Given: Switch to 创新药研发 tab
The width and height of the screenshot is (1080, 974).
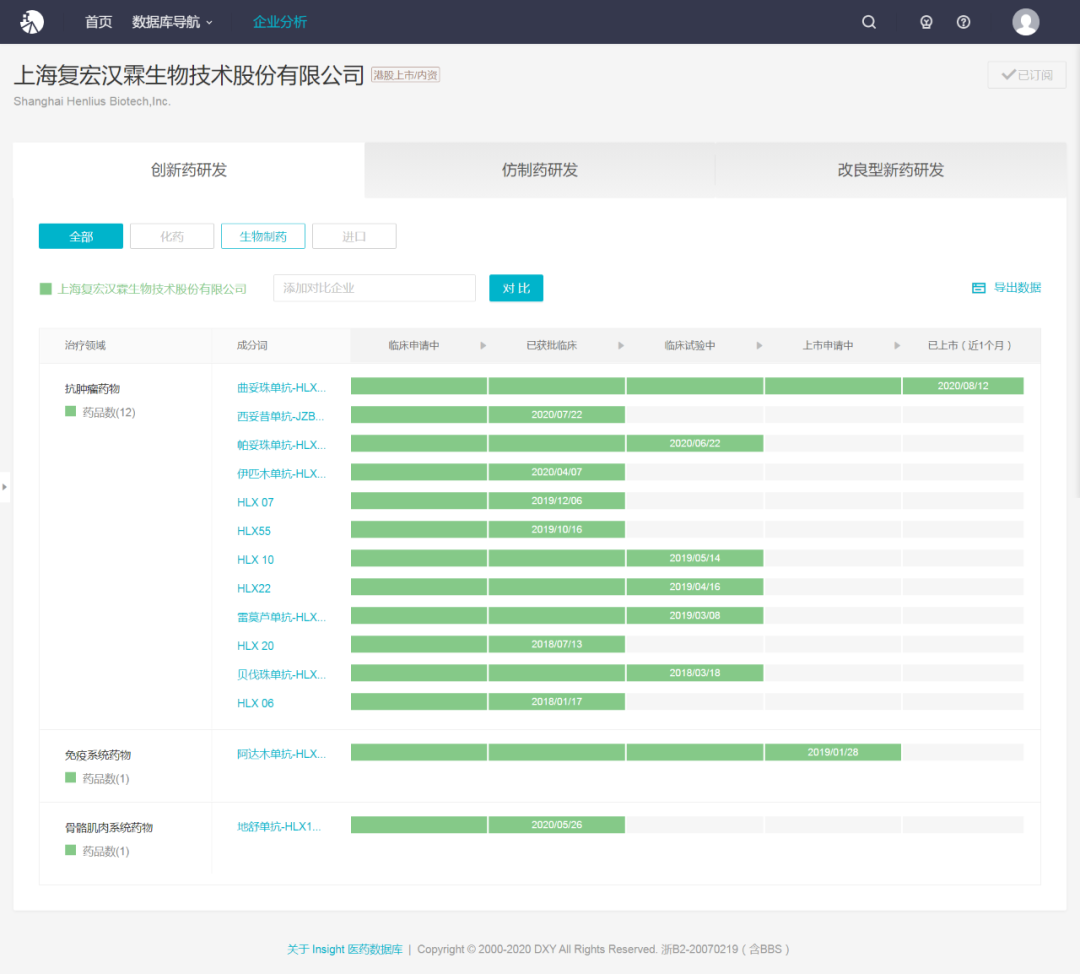Looking at the screenshot, I should 189,170.
